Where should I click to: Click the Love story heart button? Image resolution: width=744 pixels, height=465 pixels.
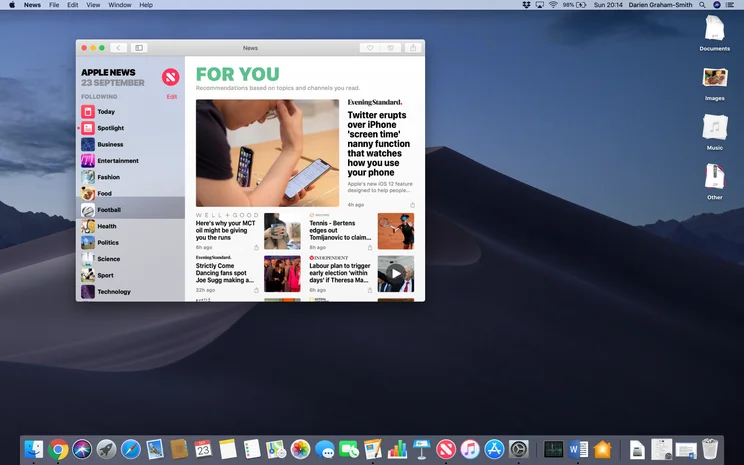(x=370, y=48)
